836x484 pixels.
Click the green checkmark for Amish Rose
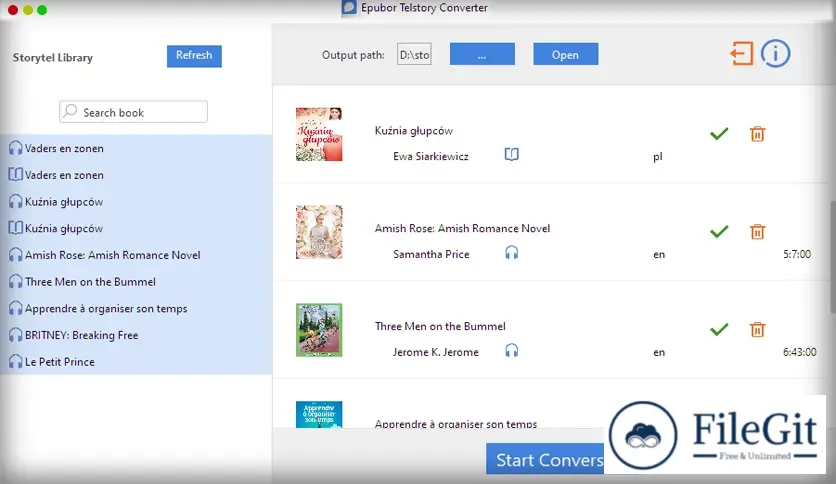(719, 231)
